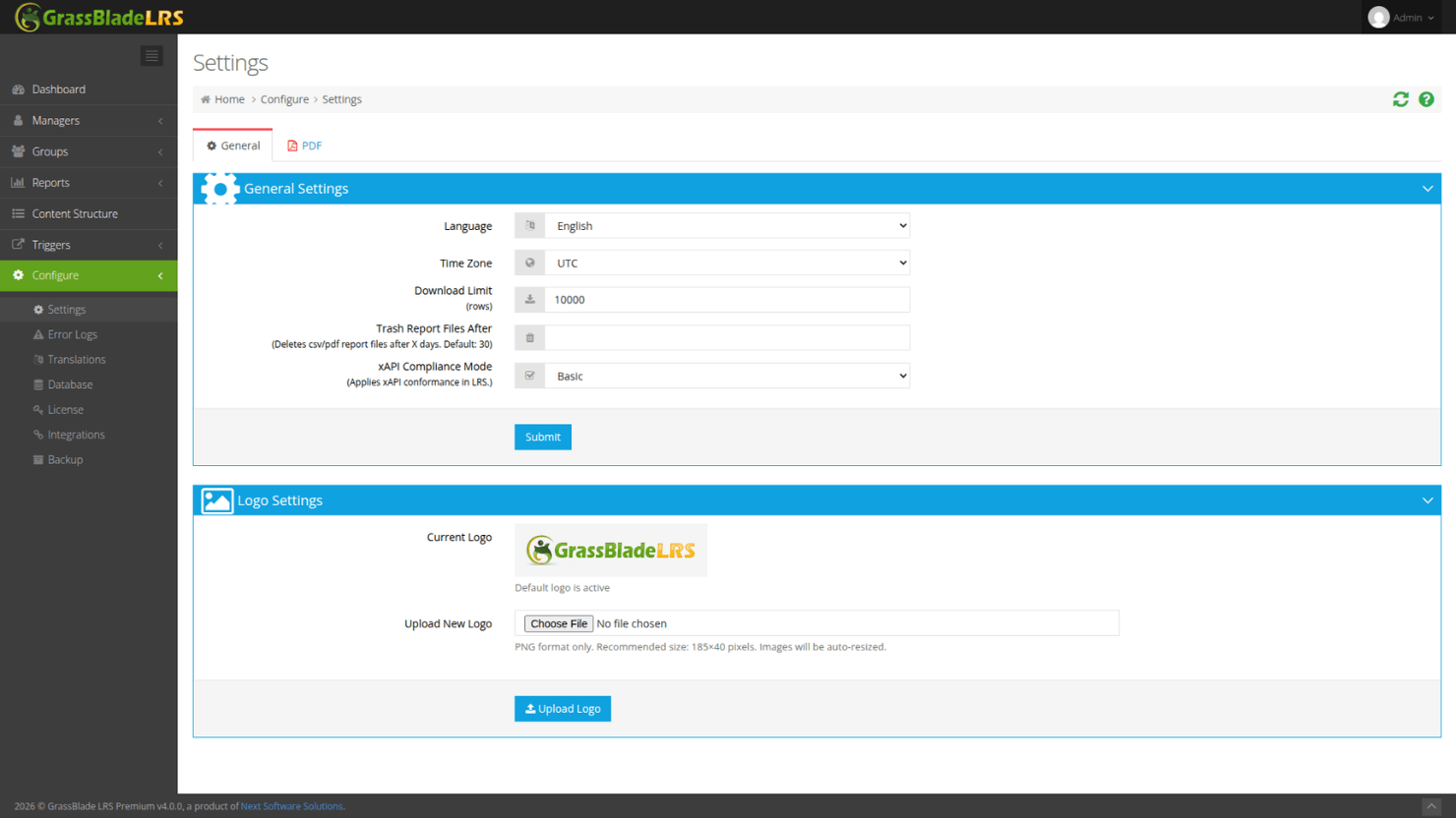Collapse the General Settings panel chevron
The width and height of the screenshot is (1456, 819).
[1427, 189]
